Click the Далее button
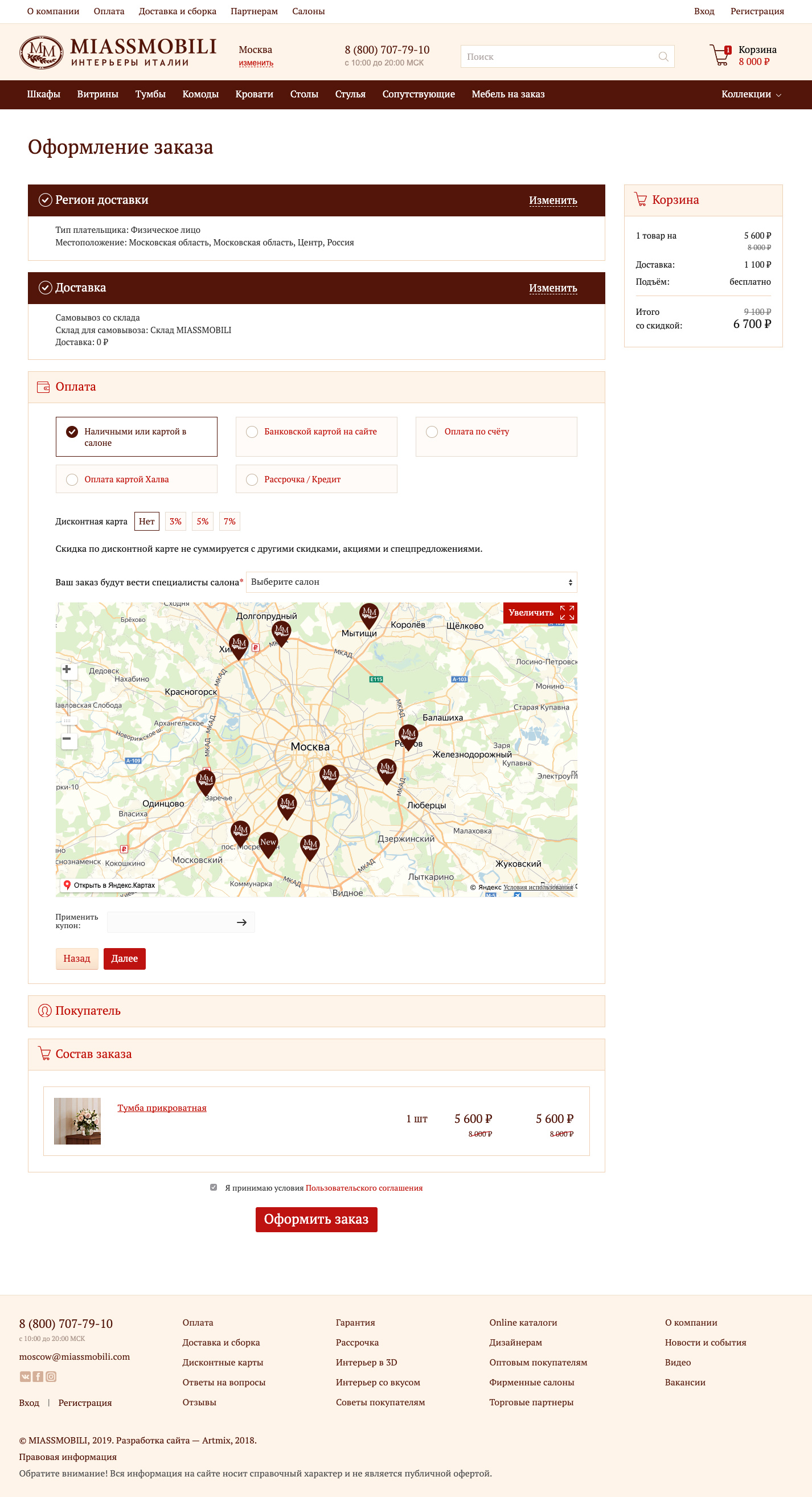The height and width of the screenshot is (1497, 812). (x=124, y=958)
